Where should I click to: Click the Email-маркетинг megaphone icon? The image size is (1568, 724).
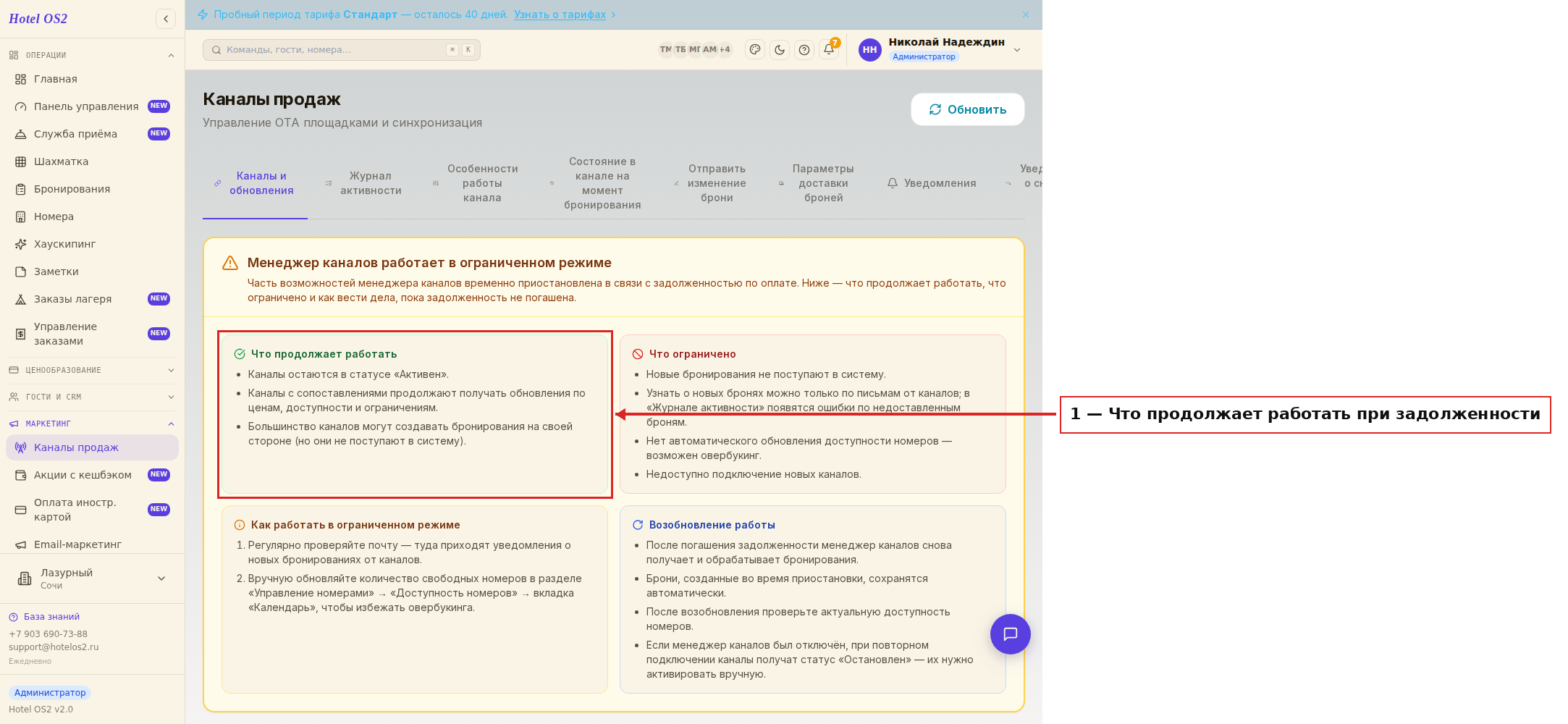coord(21,544)
